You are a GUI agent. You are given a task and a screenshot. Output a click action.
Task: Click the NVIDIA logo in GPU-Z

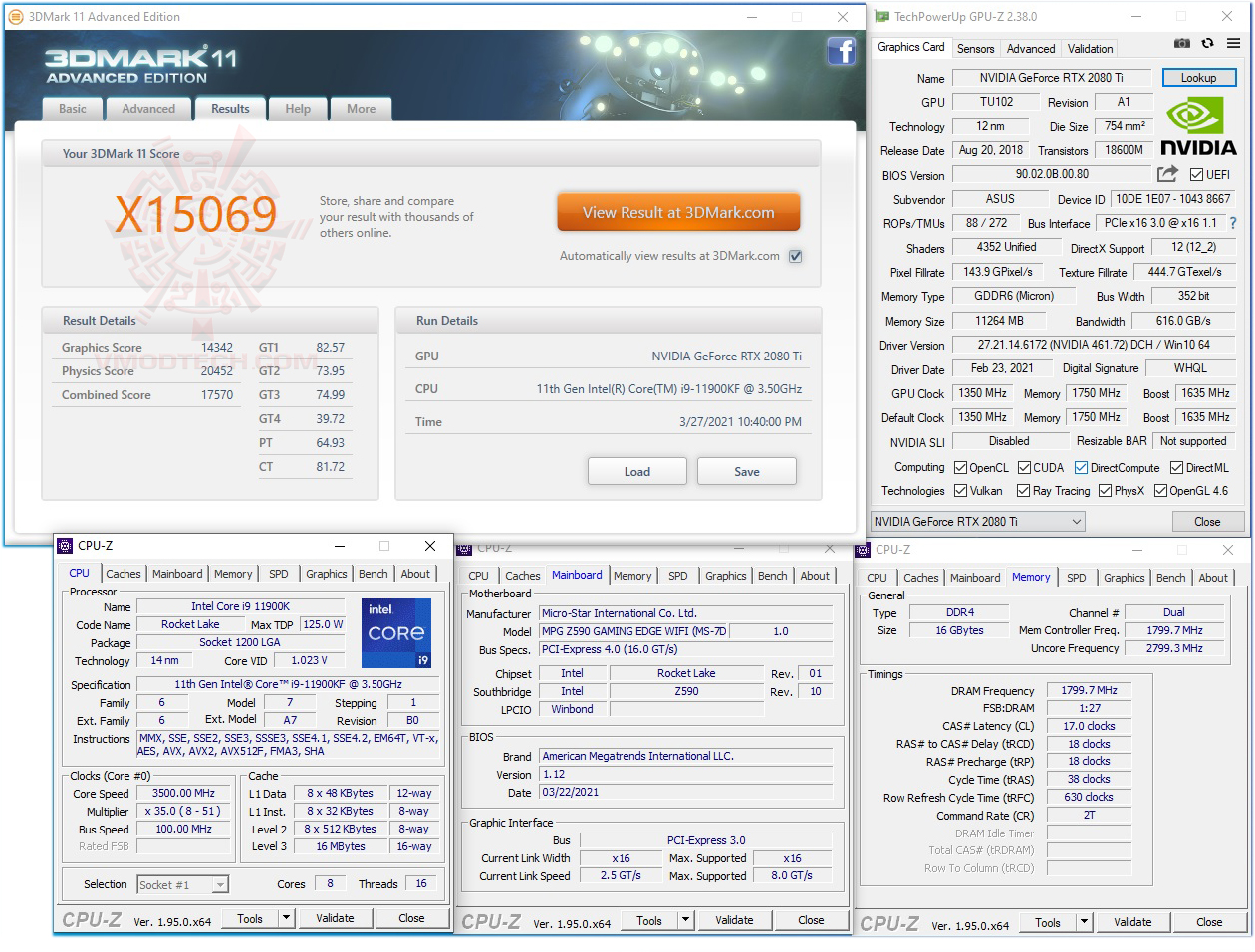coord(1198,127)
